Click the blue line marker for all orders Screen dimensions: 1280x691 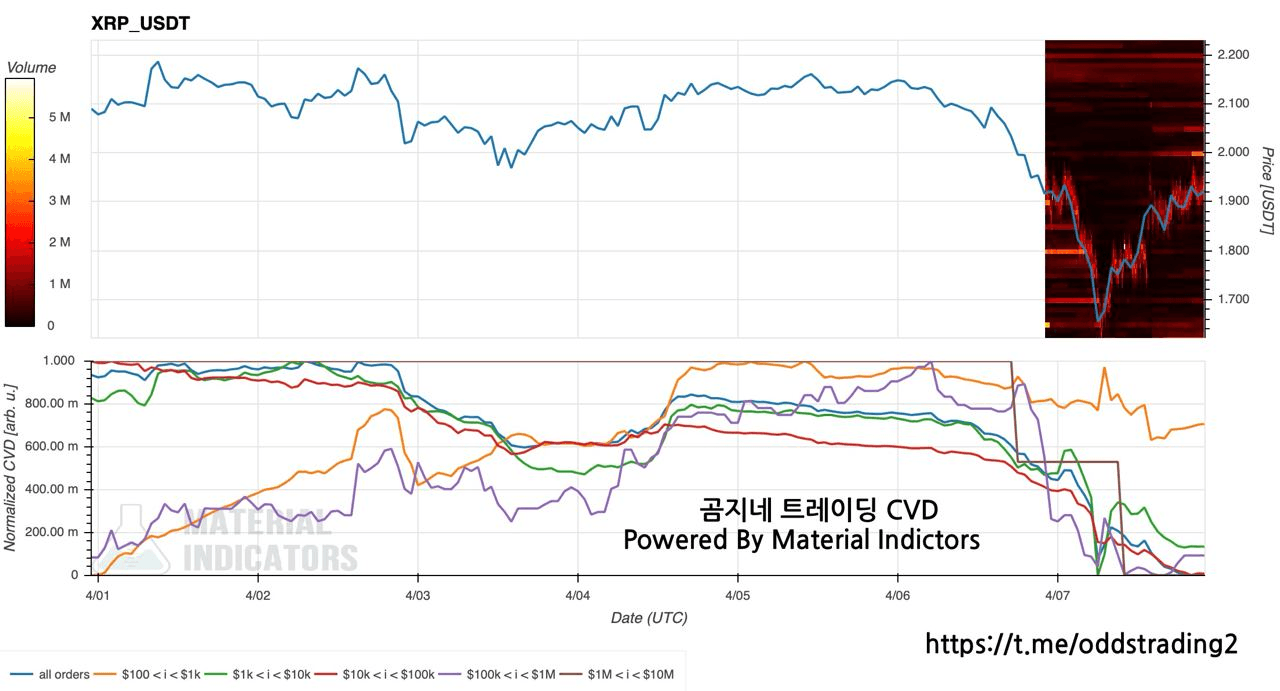[20, 675]
